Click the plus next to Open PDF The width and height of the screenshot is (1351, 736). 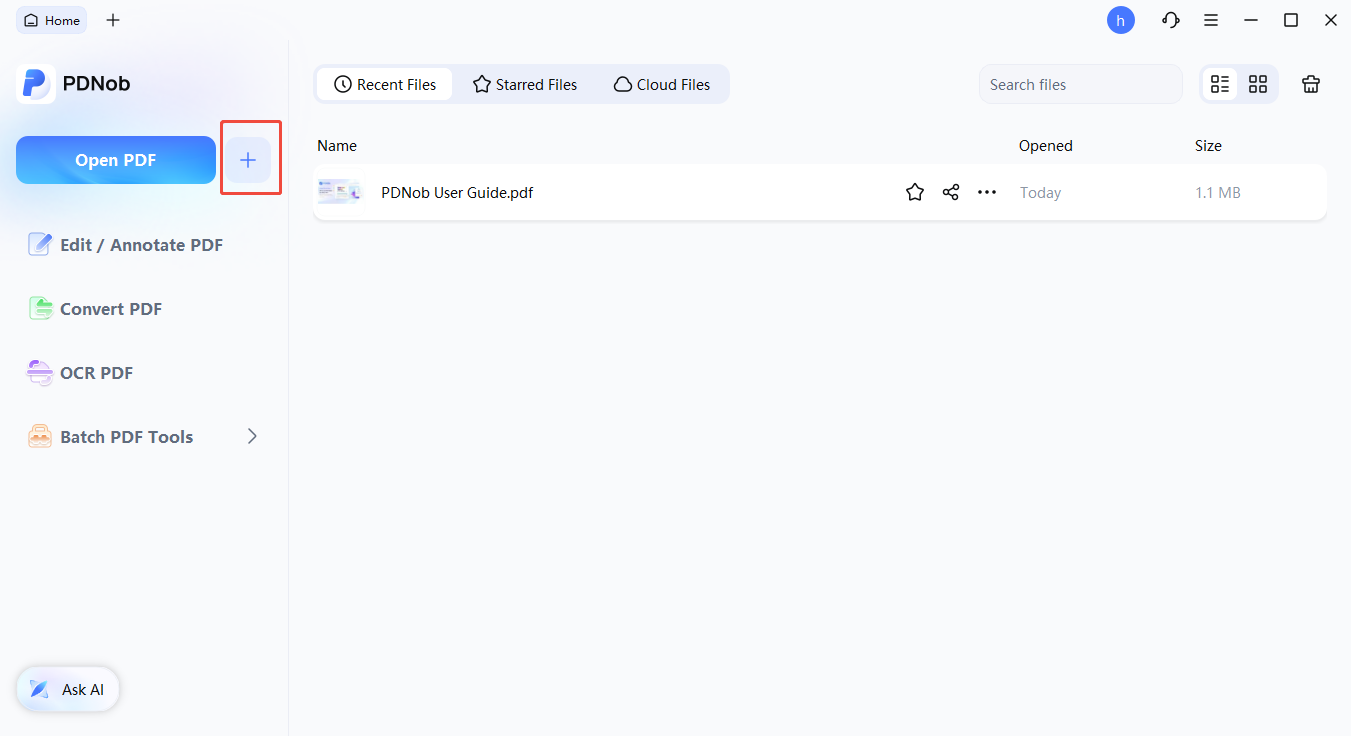point(250,158)
